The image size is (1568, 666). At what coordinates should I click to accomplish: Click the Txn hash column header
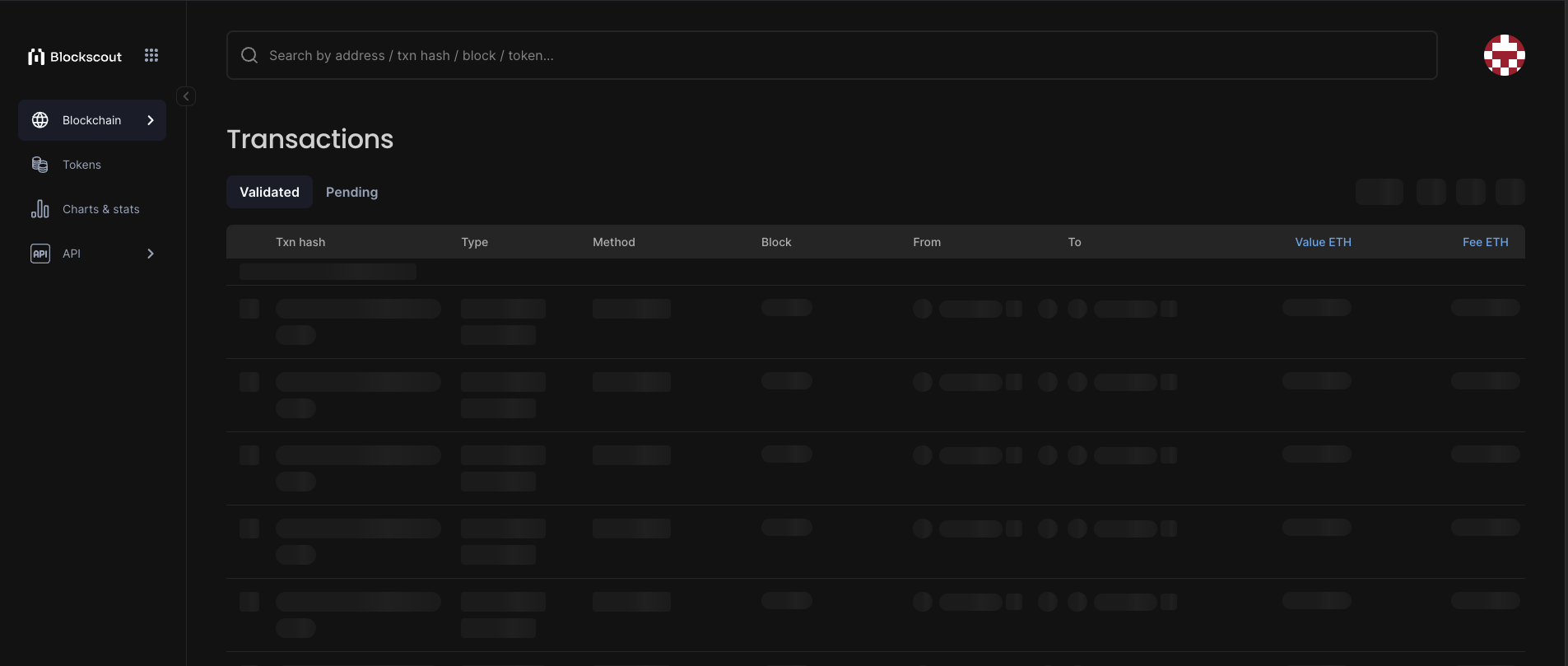click(300, 242)
